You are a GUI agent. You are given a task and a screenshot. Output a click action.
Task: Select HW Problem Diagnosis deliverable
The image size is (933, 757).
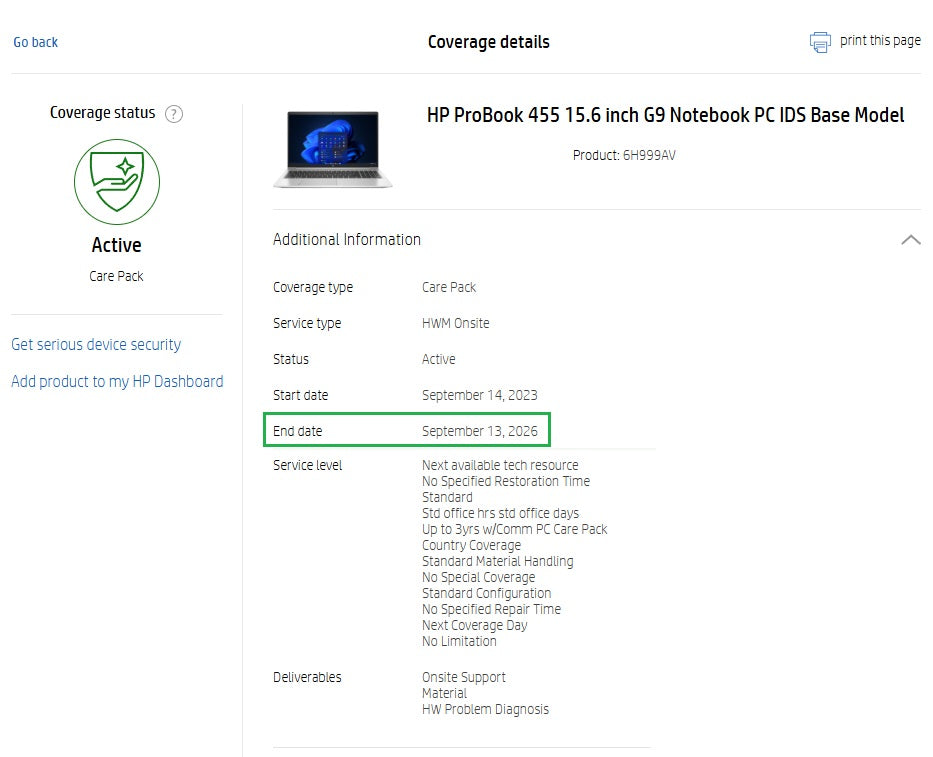click(486, 709)
